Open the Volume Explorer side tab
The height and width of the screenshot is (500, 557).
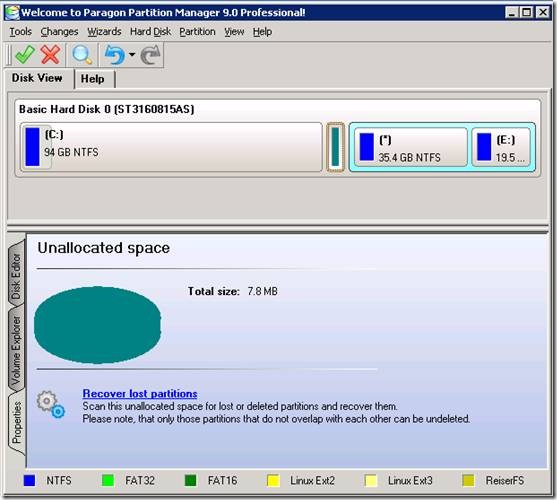click(x=16, y=350)
